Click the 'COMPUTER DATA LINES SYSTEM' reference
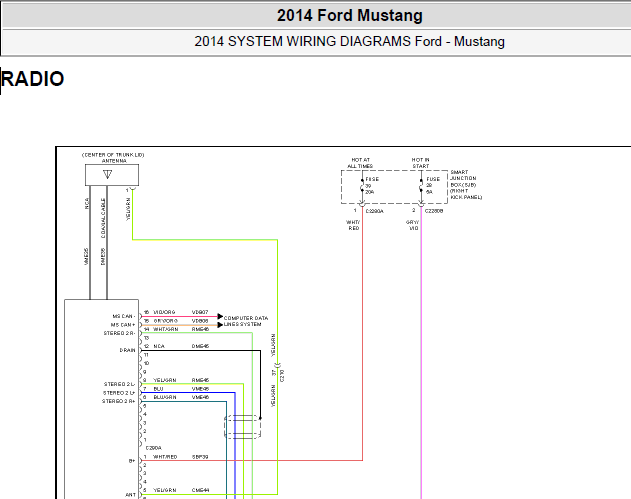 pos(245,321)
